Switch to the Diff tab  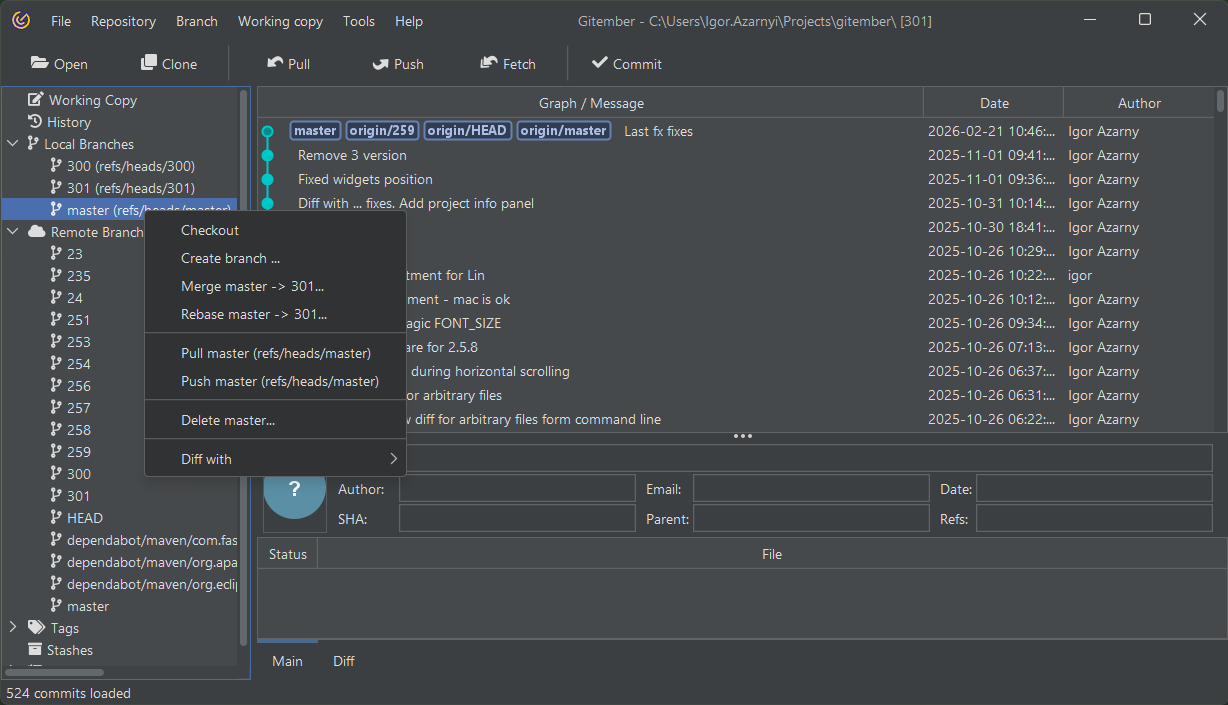(344, 661)
